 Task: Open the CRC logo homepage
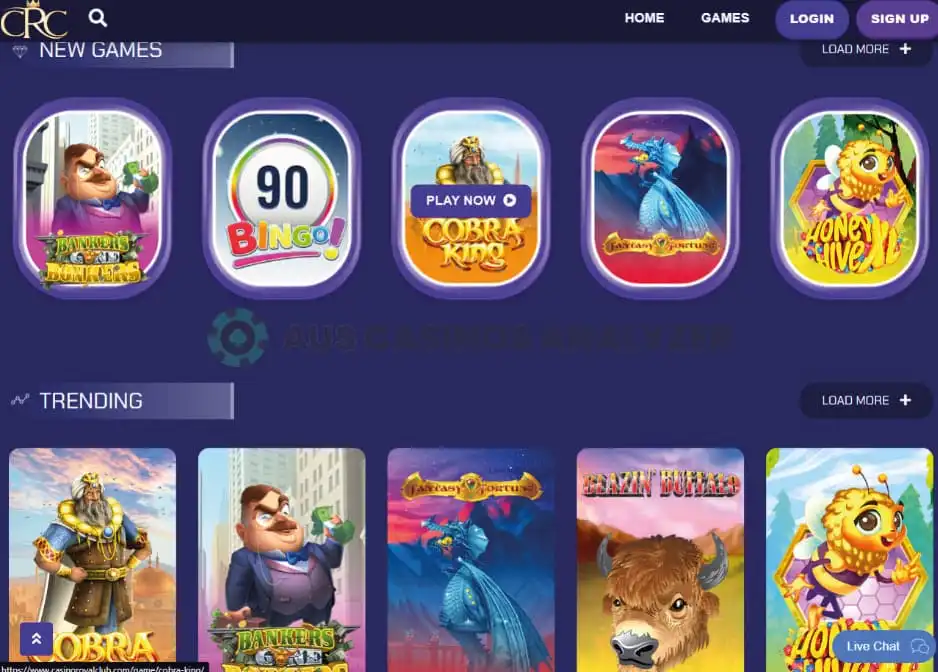(34, 19)
